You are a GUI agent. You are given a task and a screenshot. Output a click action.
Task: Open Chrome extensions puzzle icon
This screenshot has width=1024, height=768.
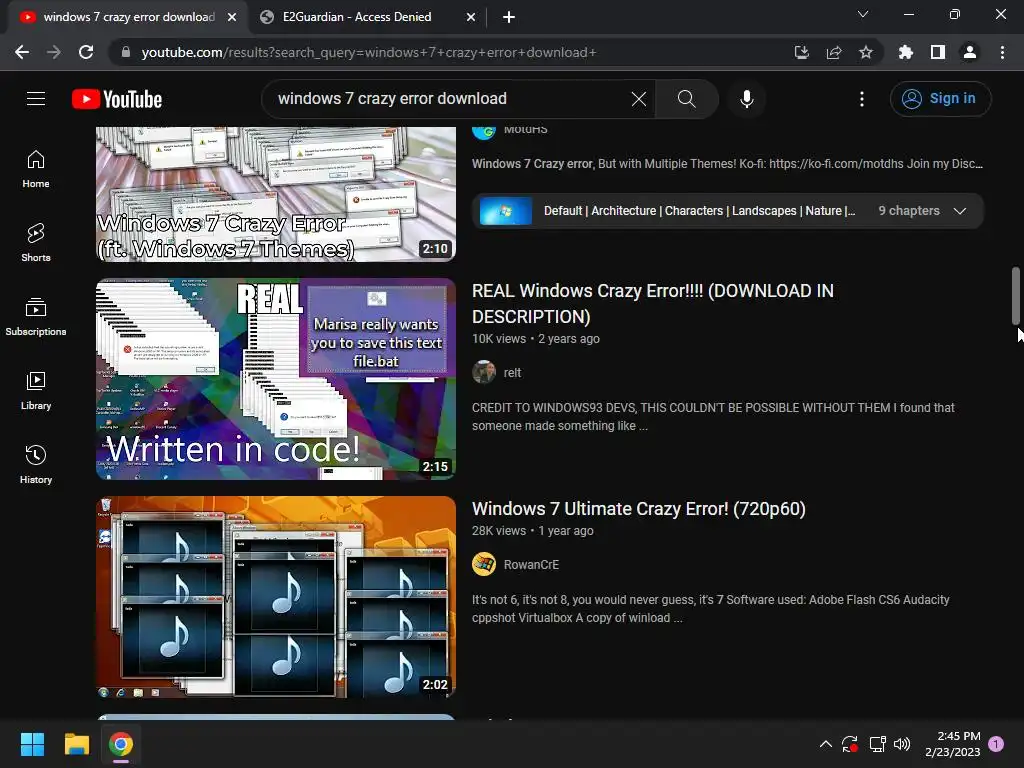[x=905, y=52]
